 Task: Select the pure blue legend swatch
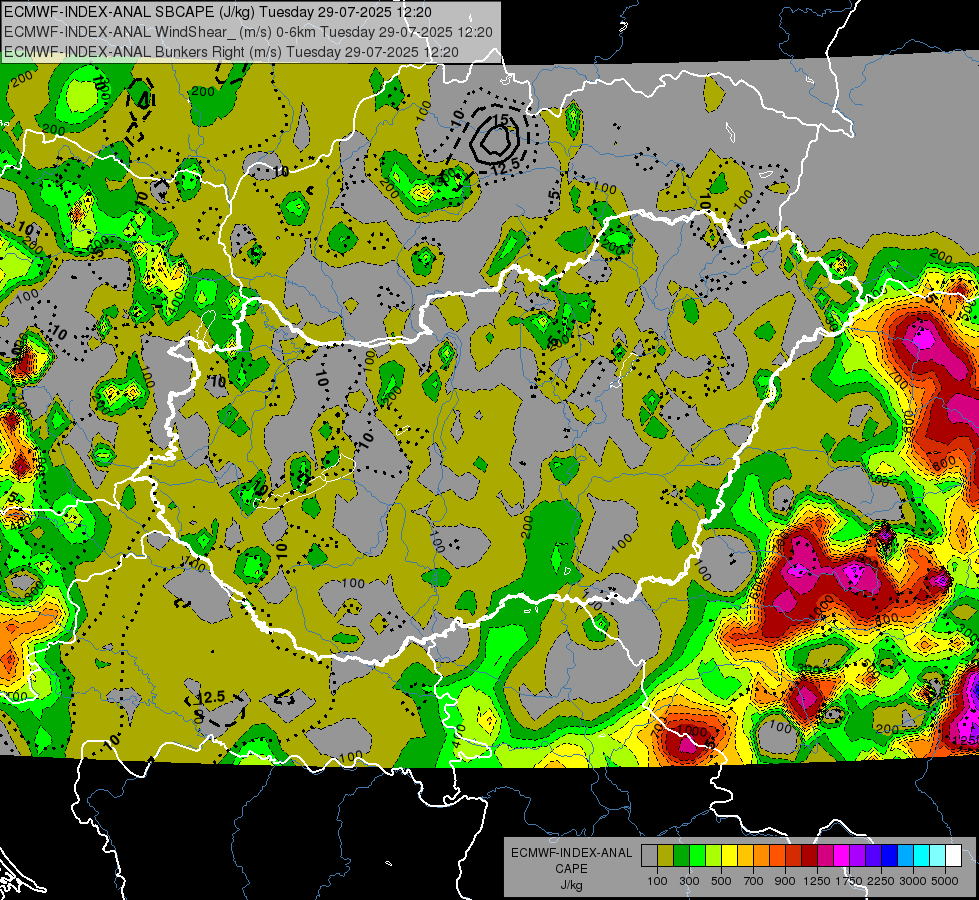890,856
